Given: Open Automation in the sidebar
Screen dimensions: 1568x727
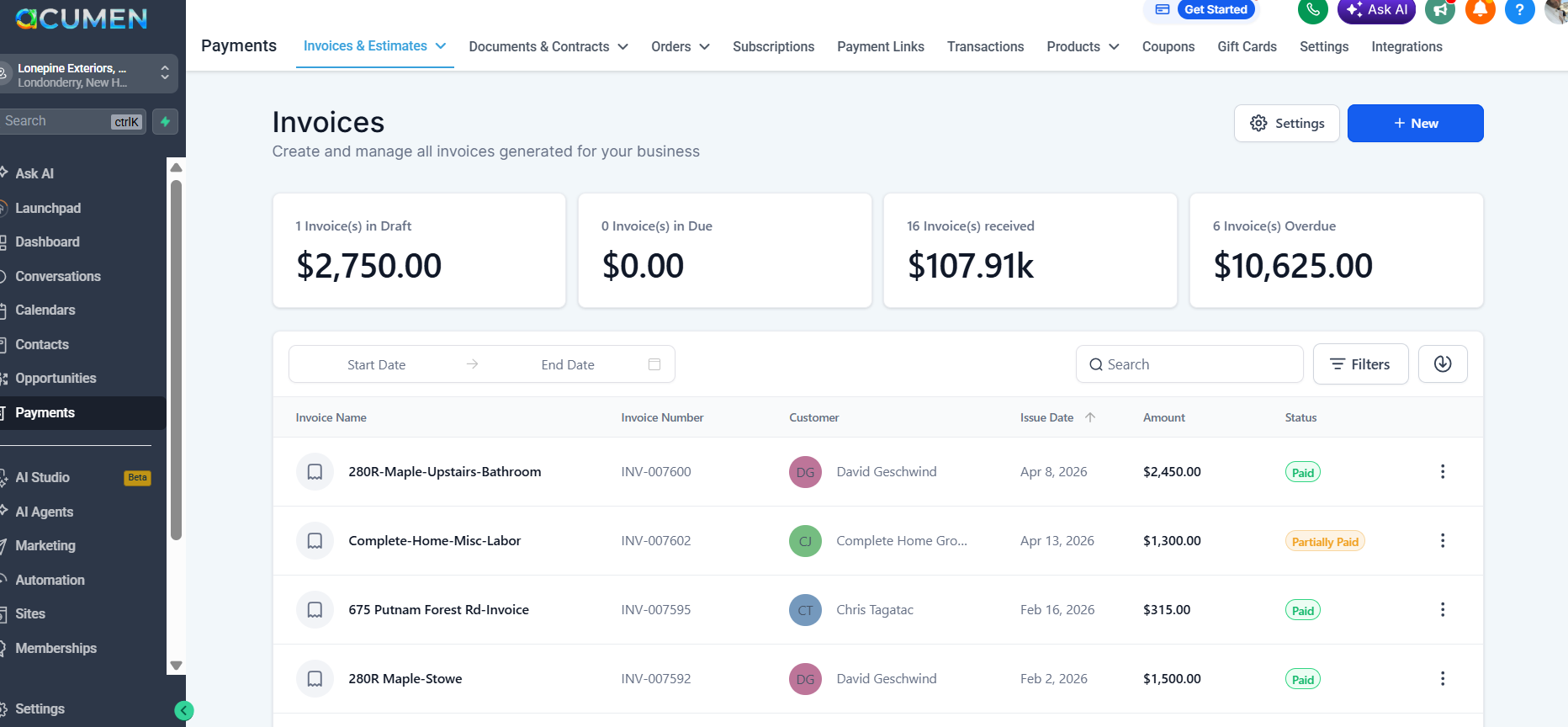Looking at the screenshot, I should [50, 581].
